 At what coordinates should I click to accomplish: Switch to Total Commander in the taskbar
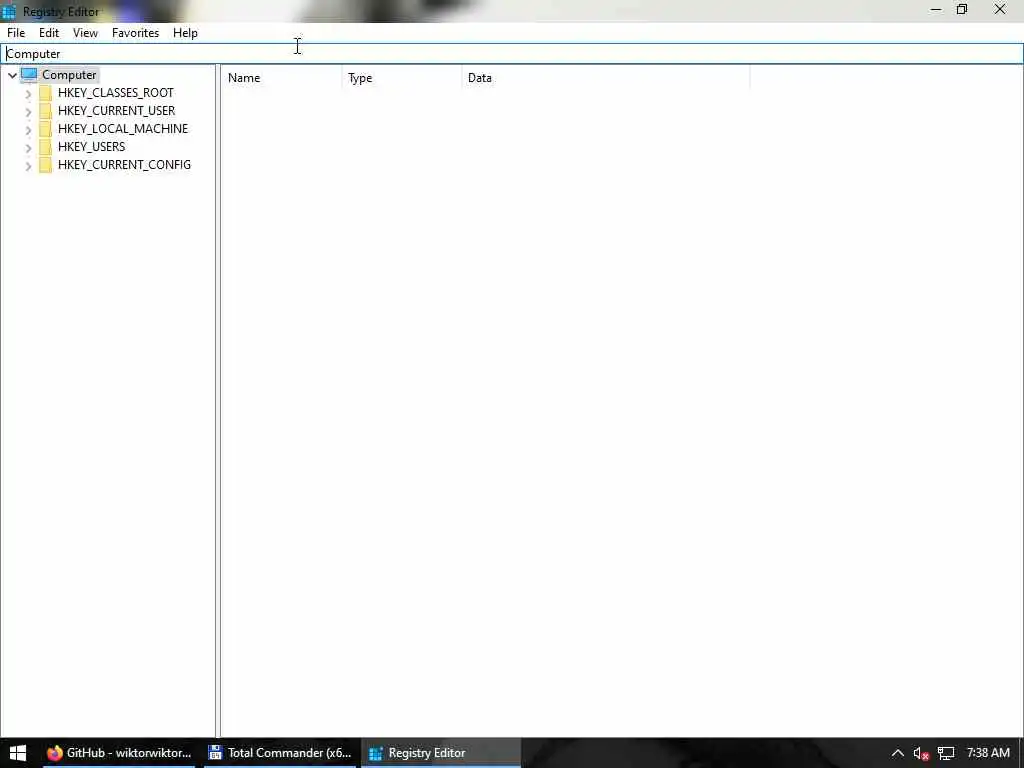pyautogui.click(x=280, y=753)
